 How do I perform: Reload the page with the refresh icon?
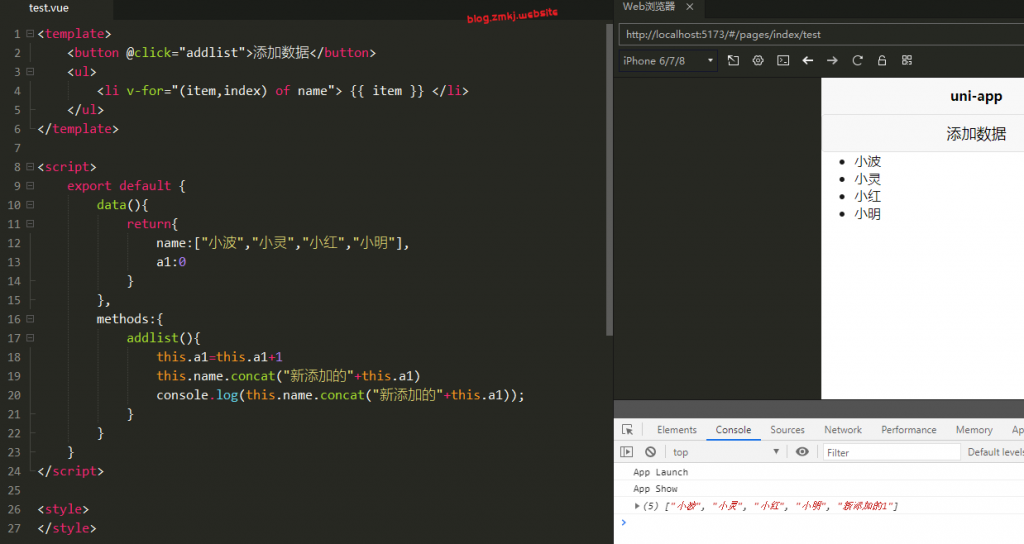(x=857, y=61)
